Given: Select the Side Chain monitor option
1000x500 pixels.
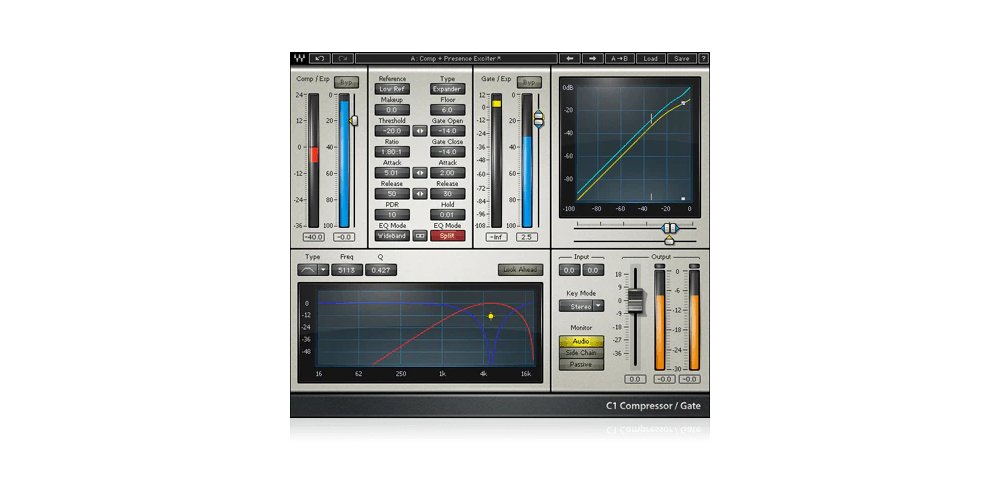Looking at the screenshot, I should click(581, 353).
